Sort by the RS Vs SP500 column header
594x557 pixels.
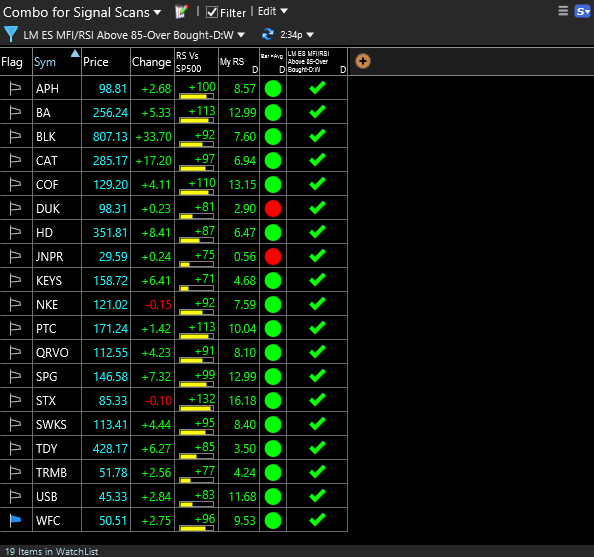click(196, 62)
